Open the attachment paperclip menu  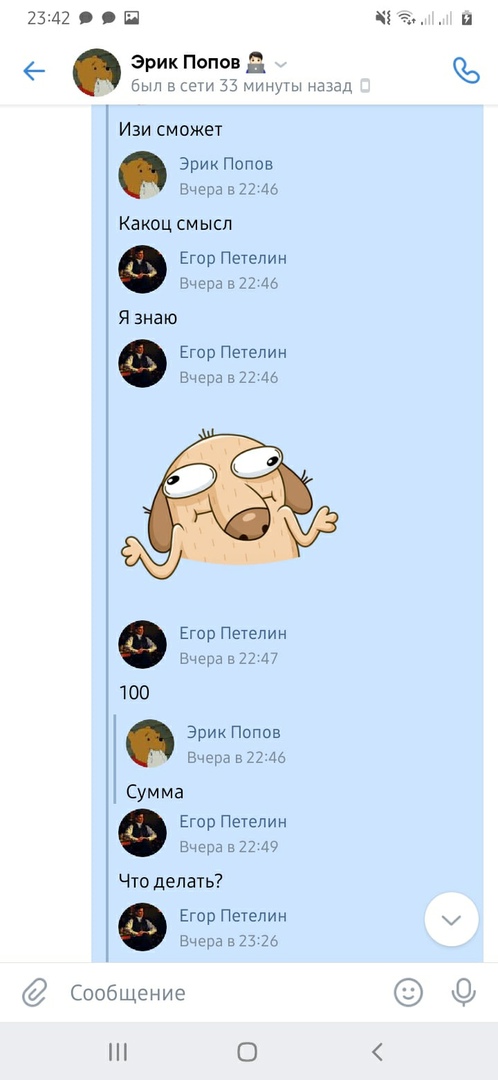[x=34, y=993]
